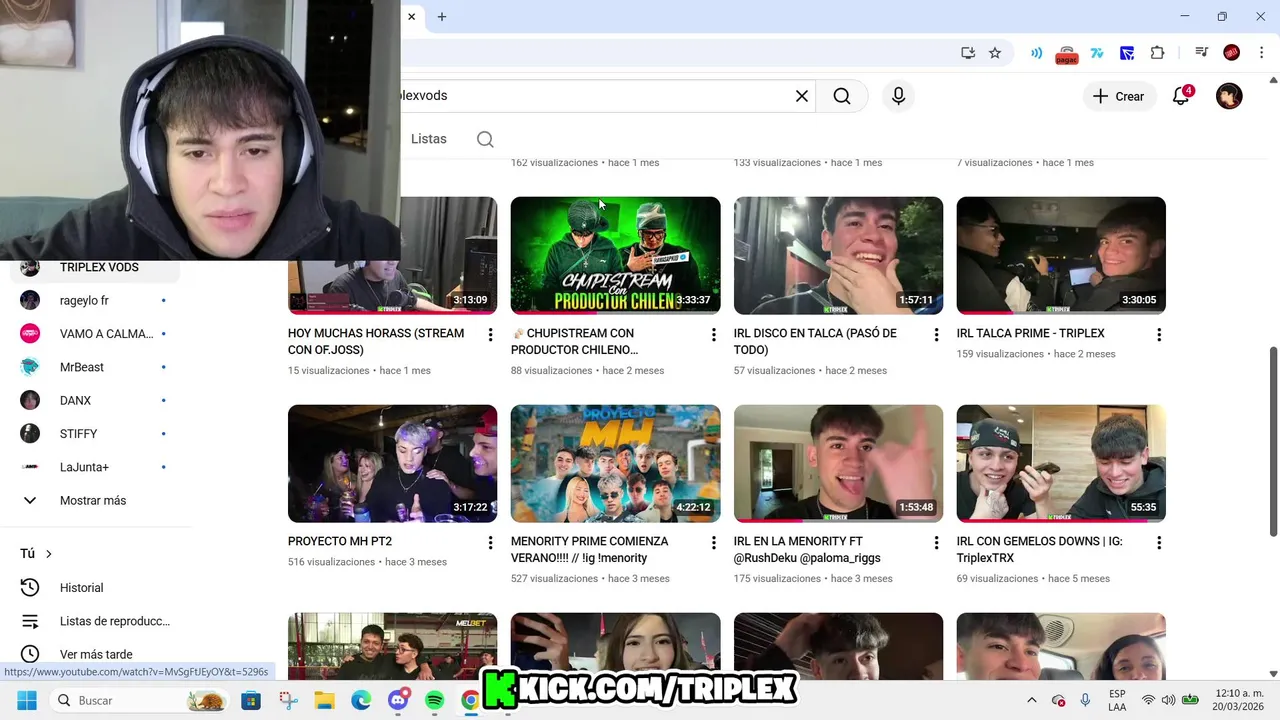Open Wi-Fi settings in system tray
1280x720 pixels.
pyautogui.click(x=1148, y=700)
